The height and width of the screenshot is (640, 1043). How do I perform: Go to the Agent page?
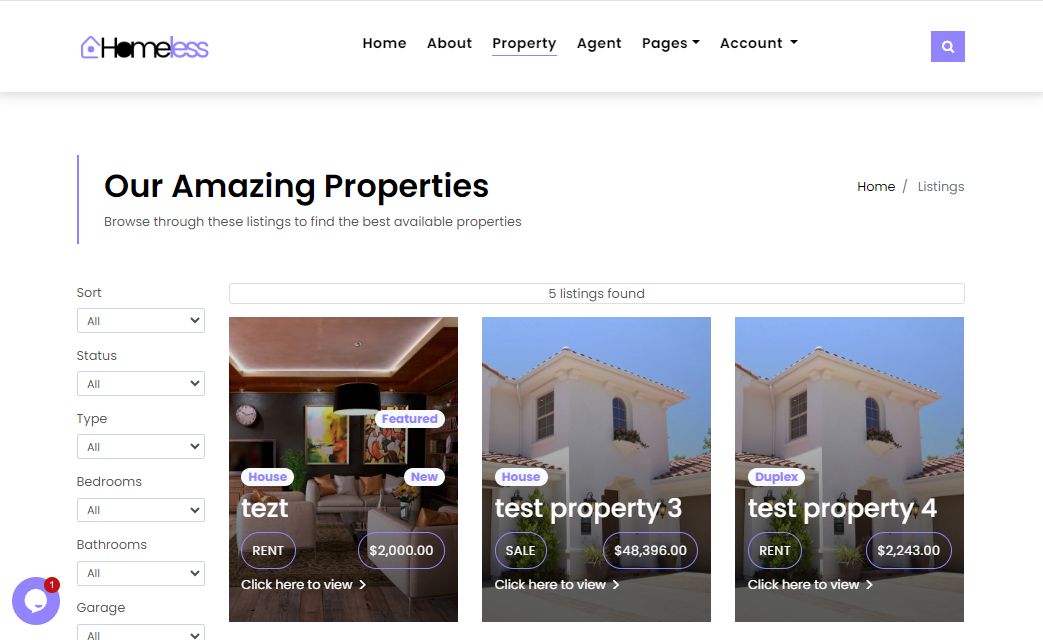(x=599, y=43)
